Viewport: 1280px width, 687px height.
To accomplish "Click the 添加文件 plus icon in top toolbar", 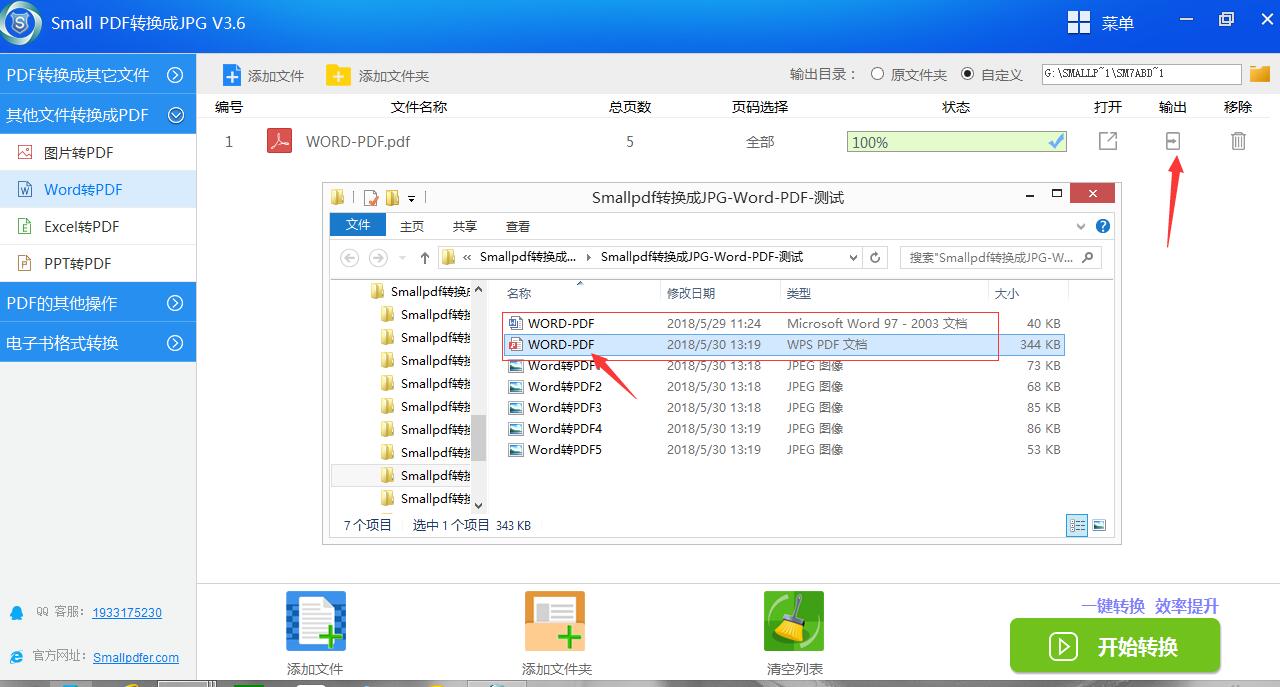I will (232, 75).
